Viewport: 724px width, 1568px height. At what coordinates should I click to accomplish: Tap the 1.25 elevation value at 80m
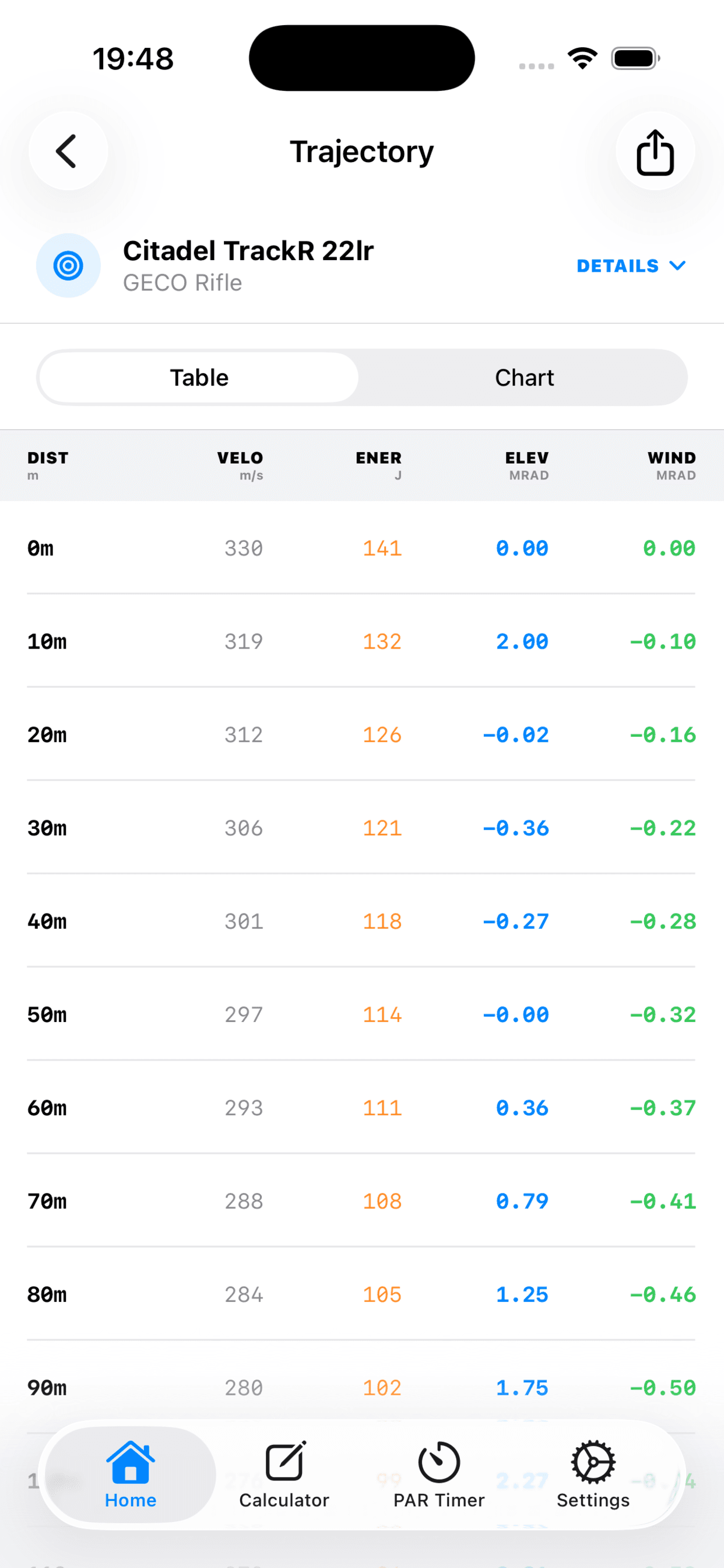click(522, 1294)
